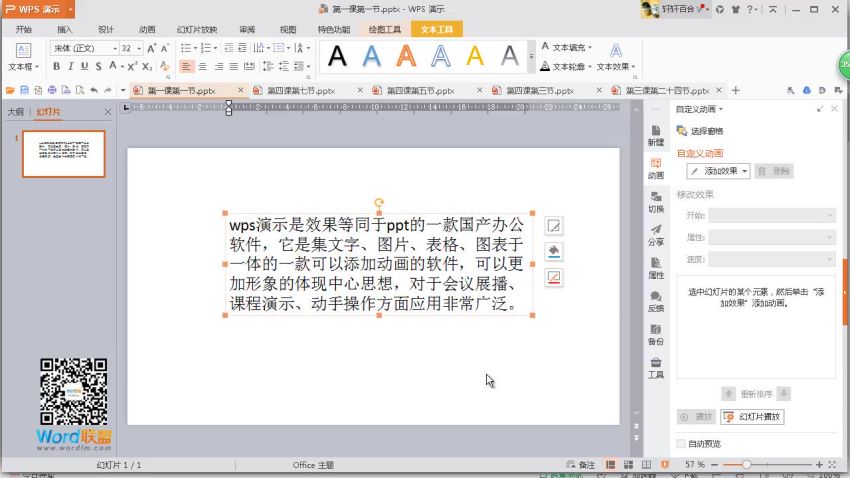
Task: Click the print icon in quick toolbar
Action: pos(52,90)
